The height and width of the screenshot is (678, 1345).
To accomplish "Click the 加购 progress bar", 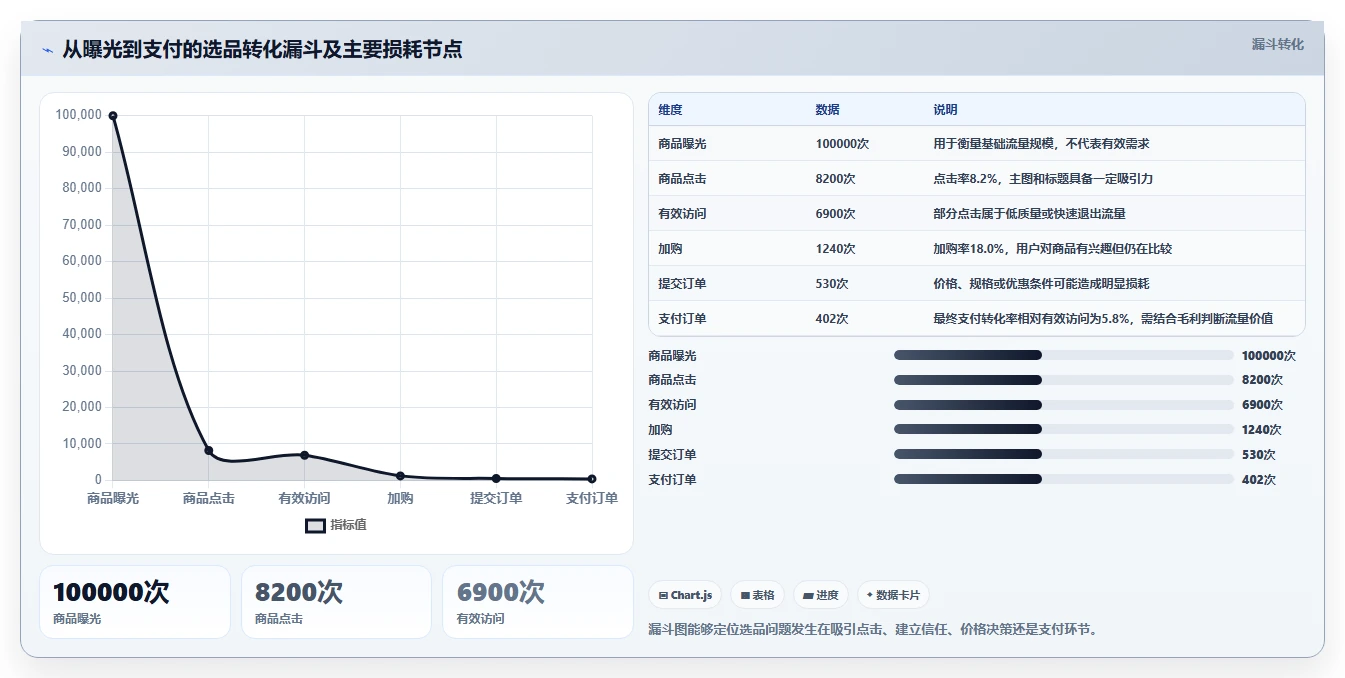I will (1063, 430).
